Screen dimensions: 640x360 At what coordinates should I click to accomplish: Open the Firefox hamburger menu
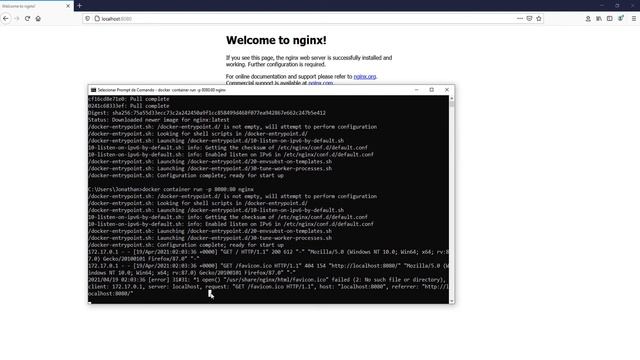tap(634, 19)
